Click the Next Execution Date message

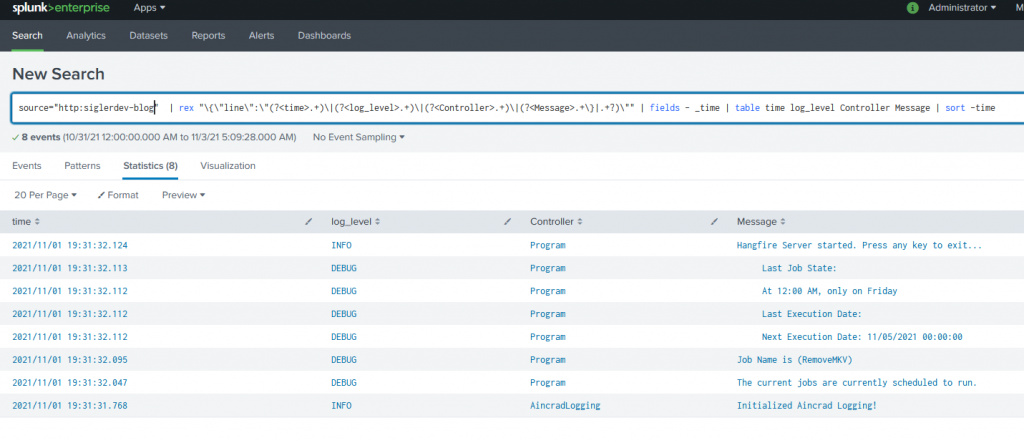(x=862, y=336)
